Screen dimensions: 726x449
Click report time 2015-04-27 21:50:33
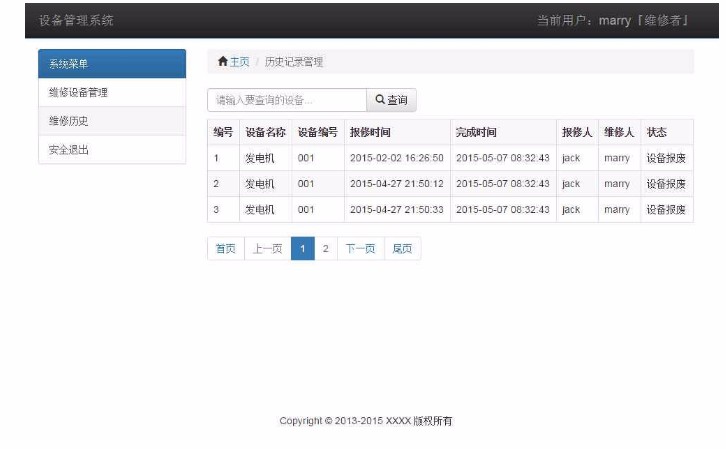point(397,210)
